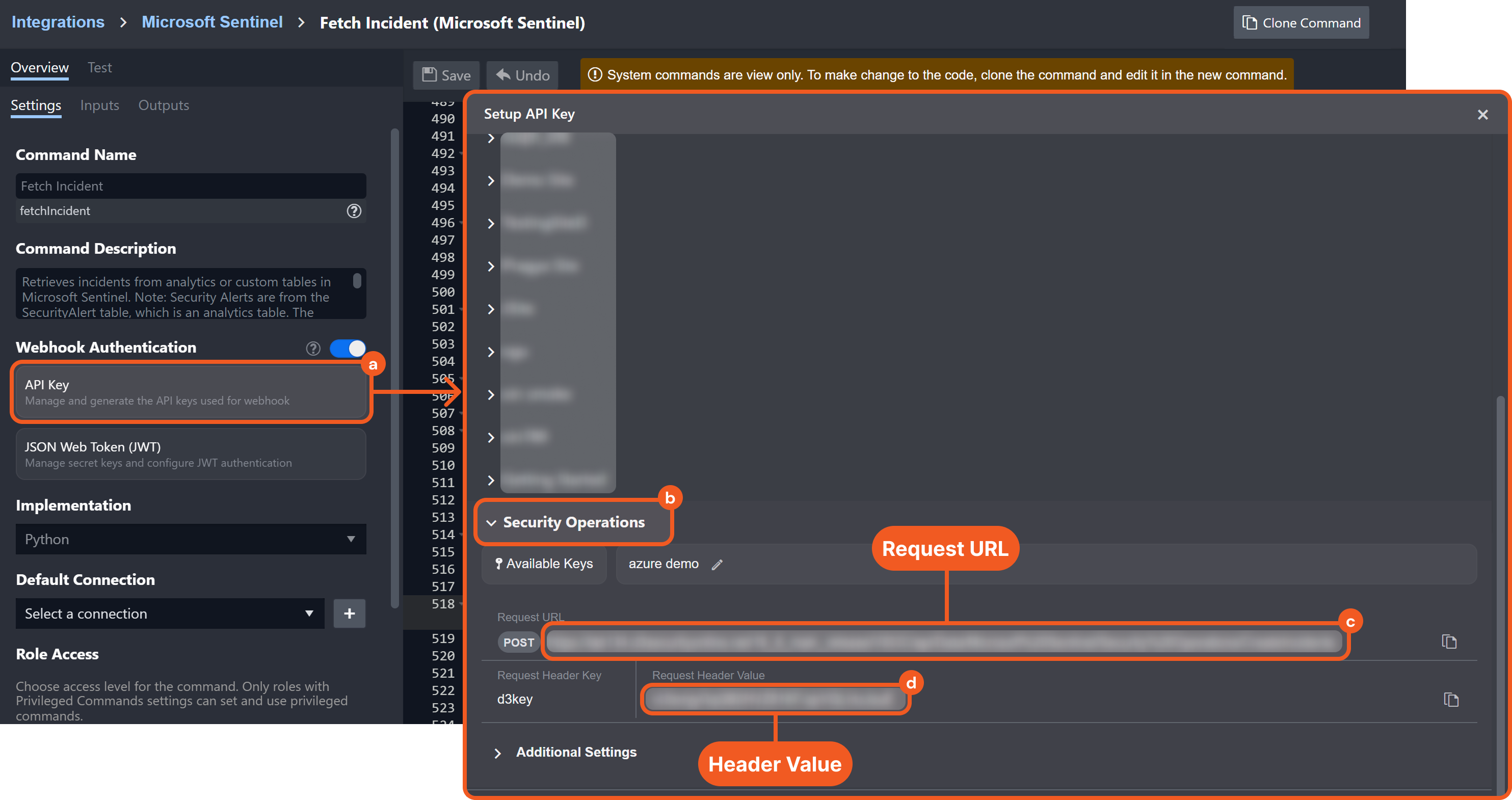Open the Inputs tab
Viewport: 1512px width, 800px height.
pyautogui.click(x=99, y=105)
